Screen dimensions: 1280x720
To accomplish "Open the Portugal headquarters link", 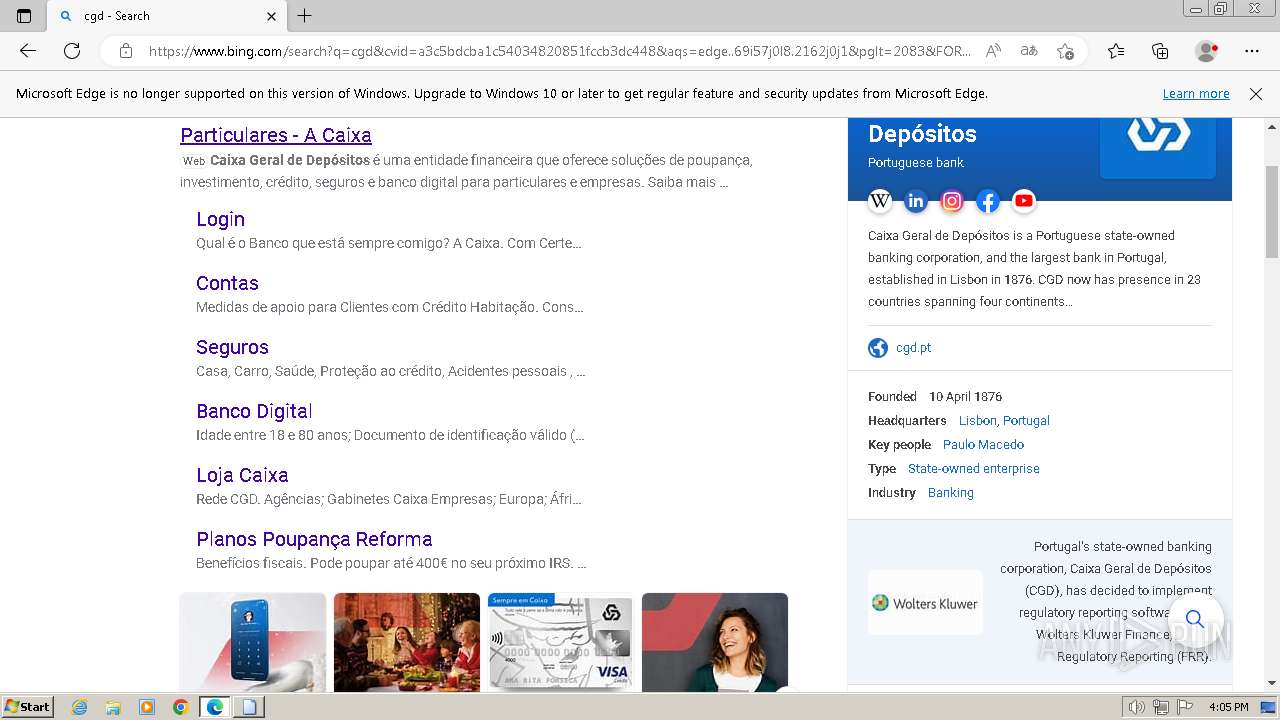I will [1026, 421].
